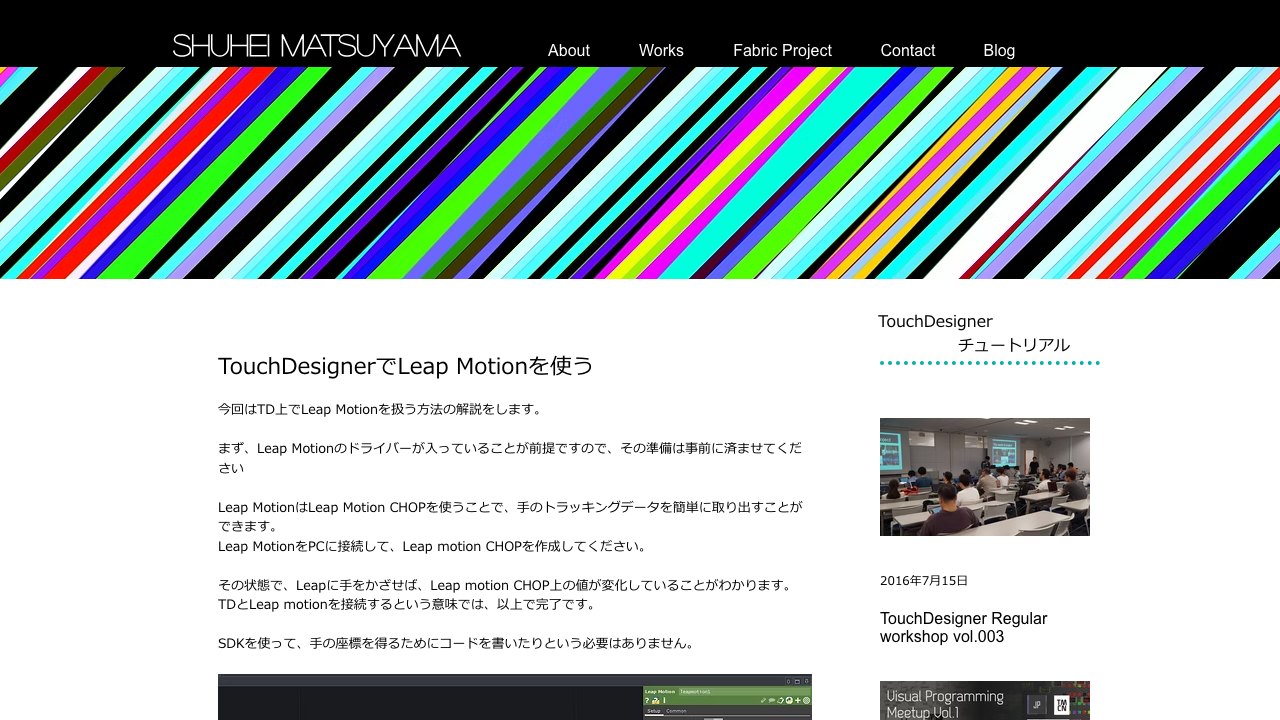Go to the Works menu item
Screen dimensions: 1280x720
coord(661,50)
